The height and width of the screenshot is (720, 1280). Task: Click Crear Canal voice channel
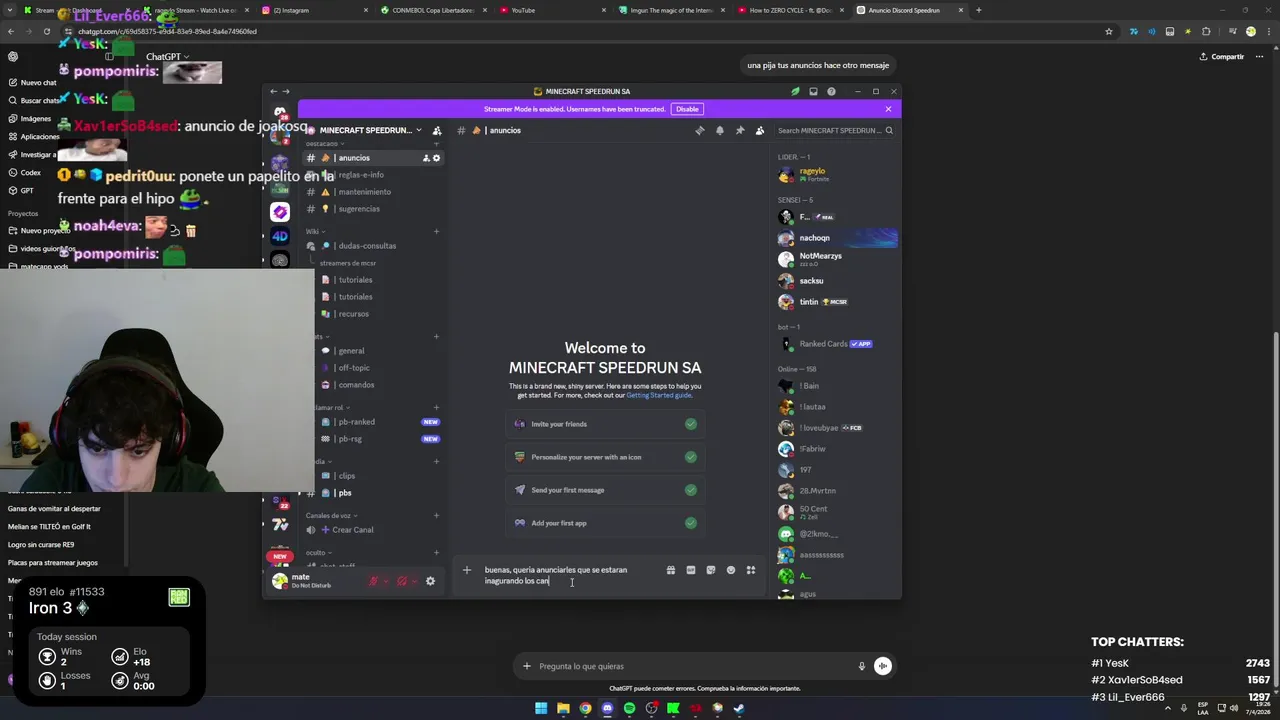pyautogui.click(x=373, y=530)
